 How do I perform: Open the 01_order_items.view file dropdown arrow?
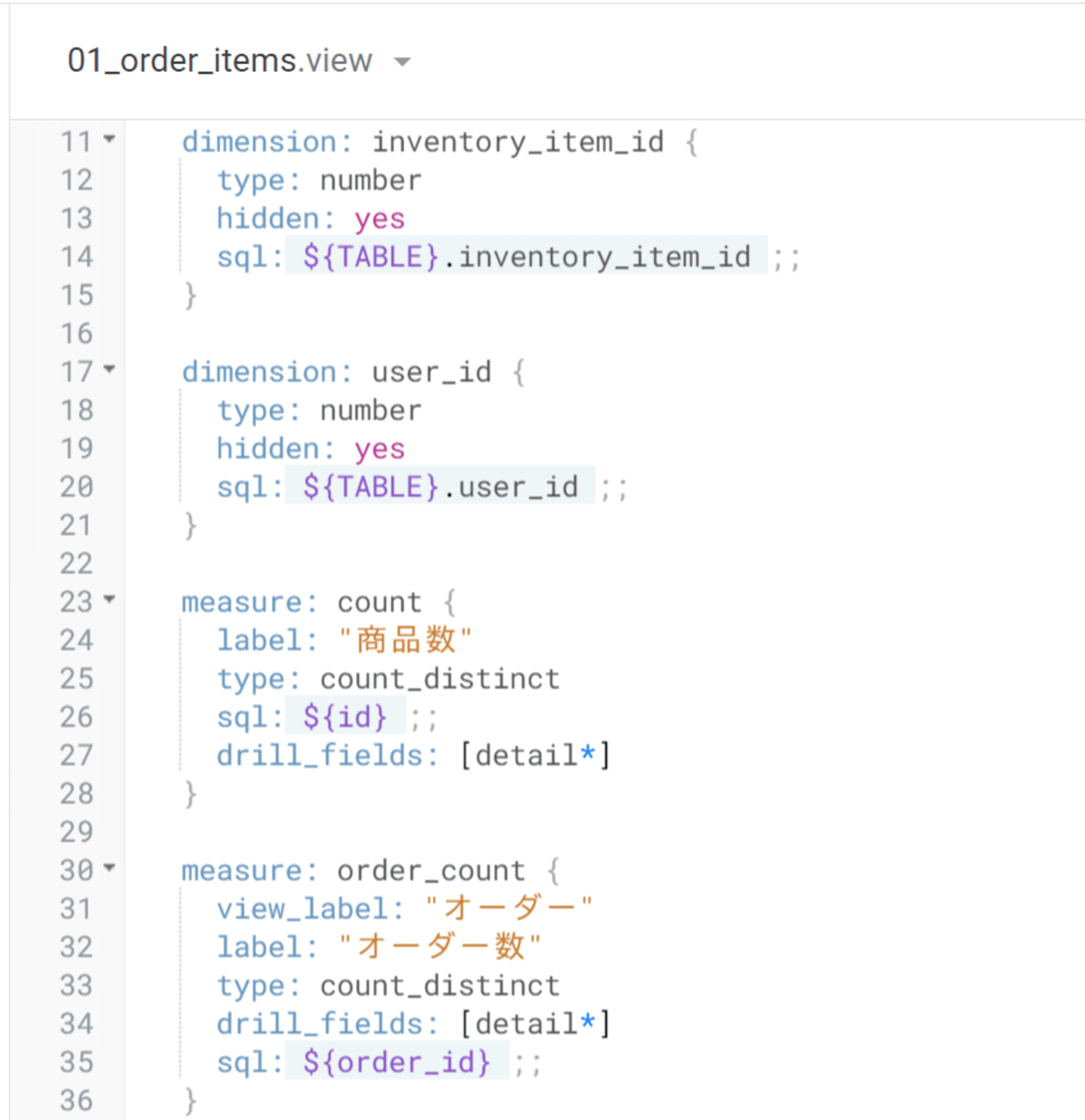coord(402,62)
